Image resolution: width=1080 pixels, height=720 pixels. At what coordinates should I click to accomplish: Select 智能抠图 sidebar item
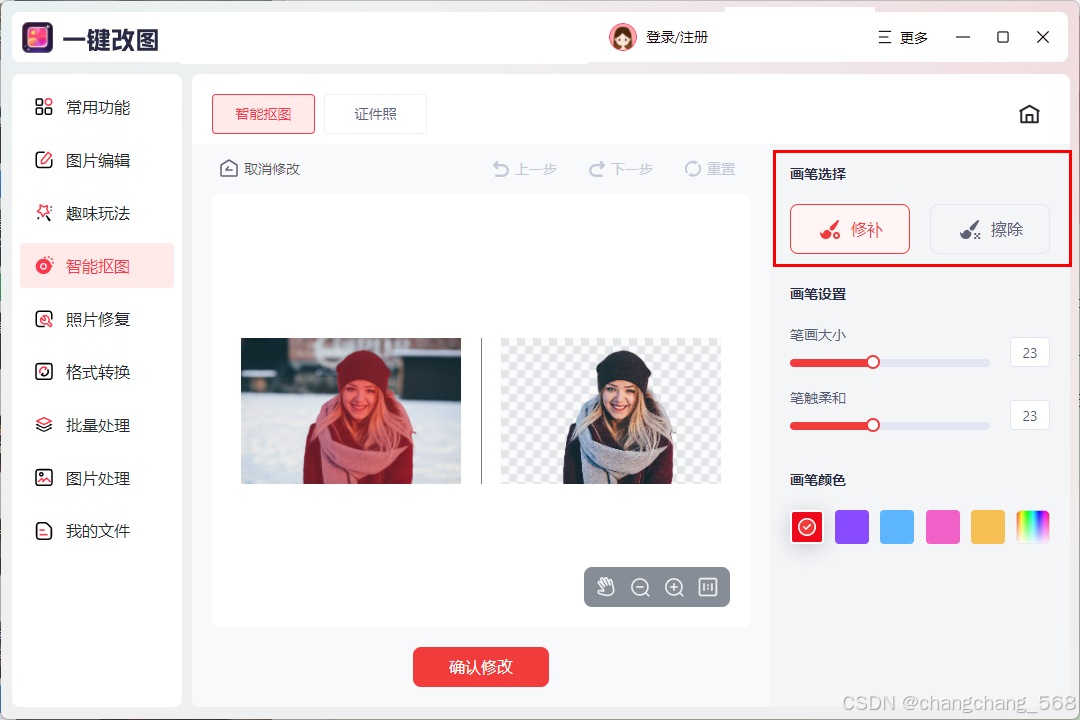(96, 266)
